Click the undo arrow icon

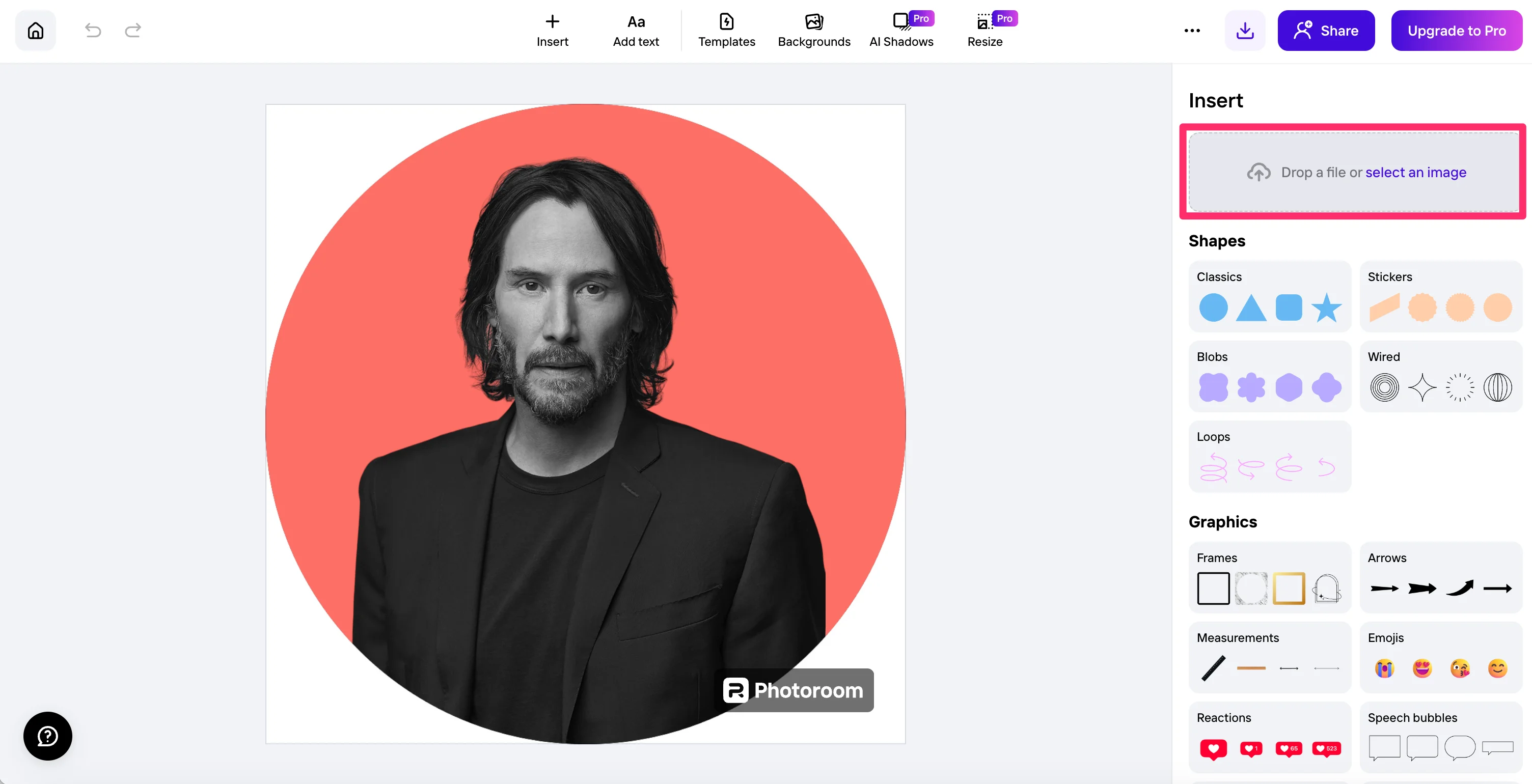coord(93,31)
